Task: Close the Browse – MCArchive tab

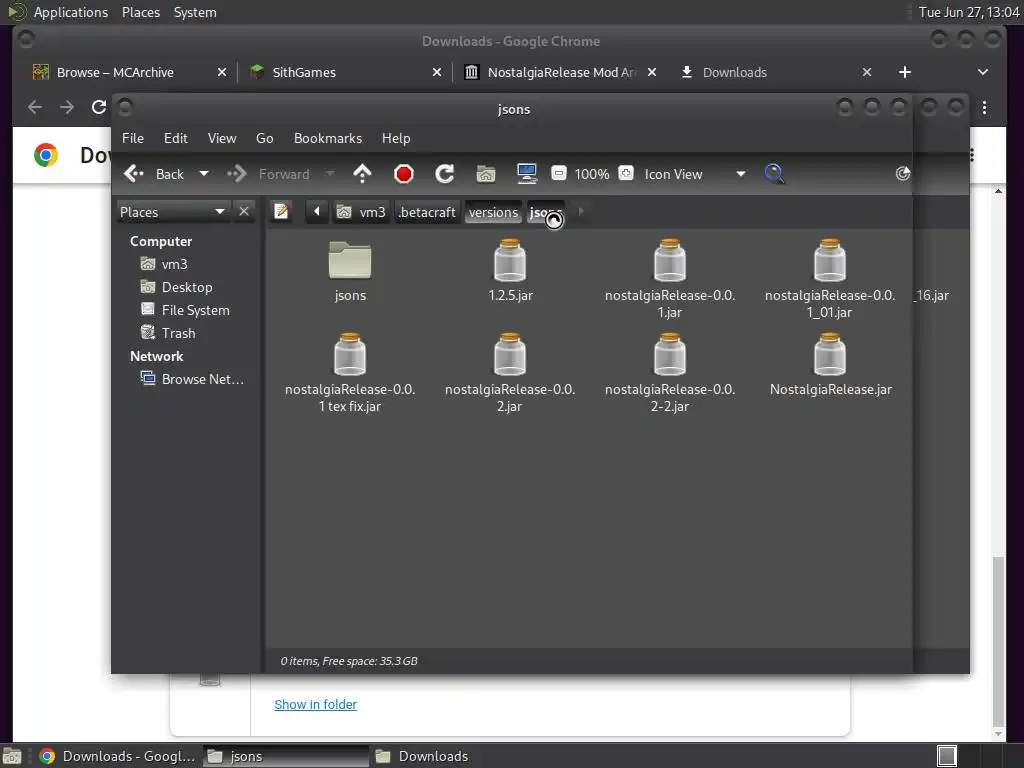Action: [222, 72]
